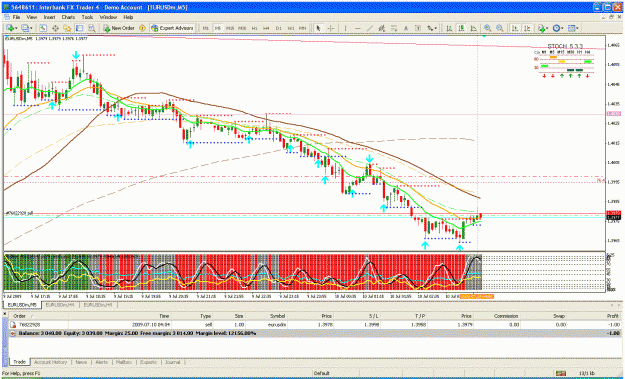The width and height of the screenshot is (625, 379).
Task: Switch to the Journal tab
Action: click(x=173, y=362)
